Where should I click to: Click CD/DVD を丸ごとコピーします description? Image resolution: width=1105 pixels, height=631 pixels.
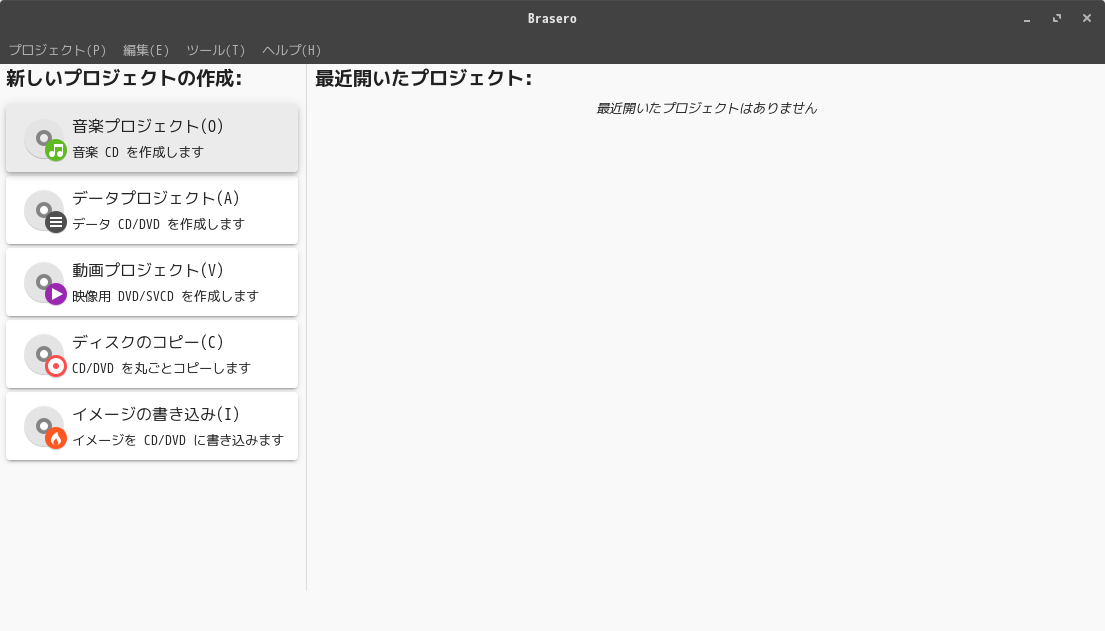[161, 368]
